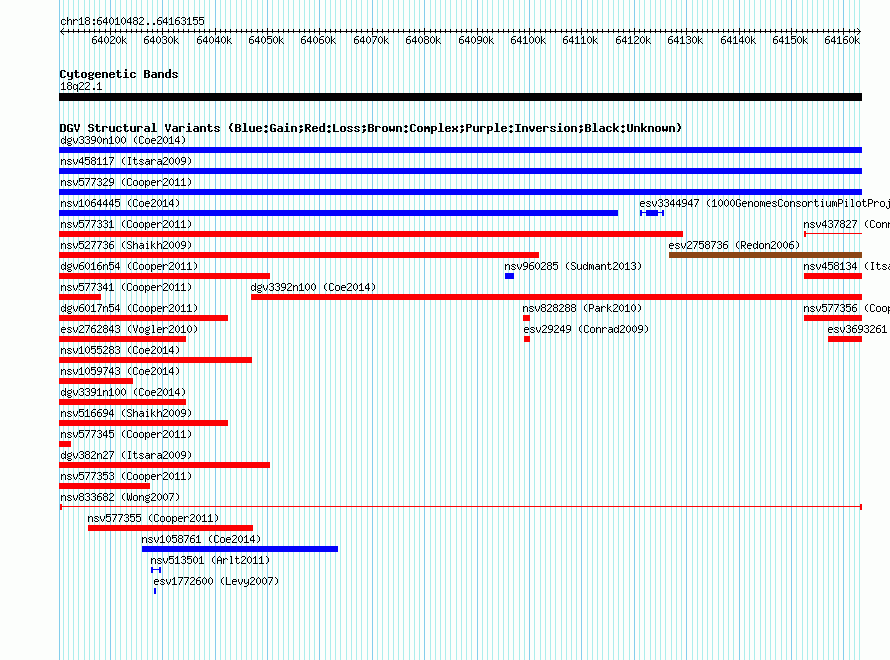Click the esv3693261 variant label
The height and width of the screenshot is (660, 890).
click(x=858, y=329)
